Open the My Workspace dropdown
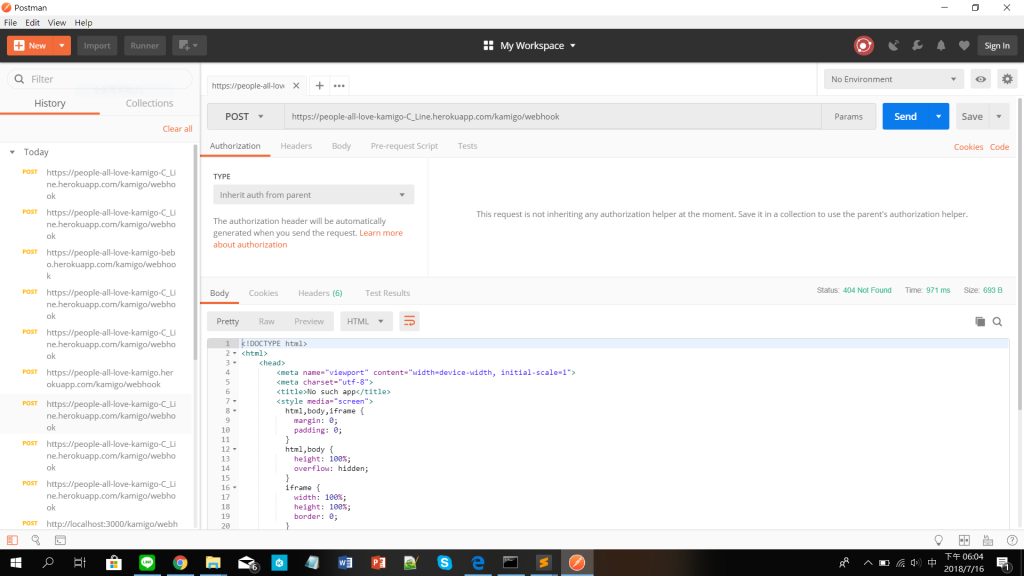 pos(530,46)
